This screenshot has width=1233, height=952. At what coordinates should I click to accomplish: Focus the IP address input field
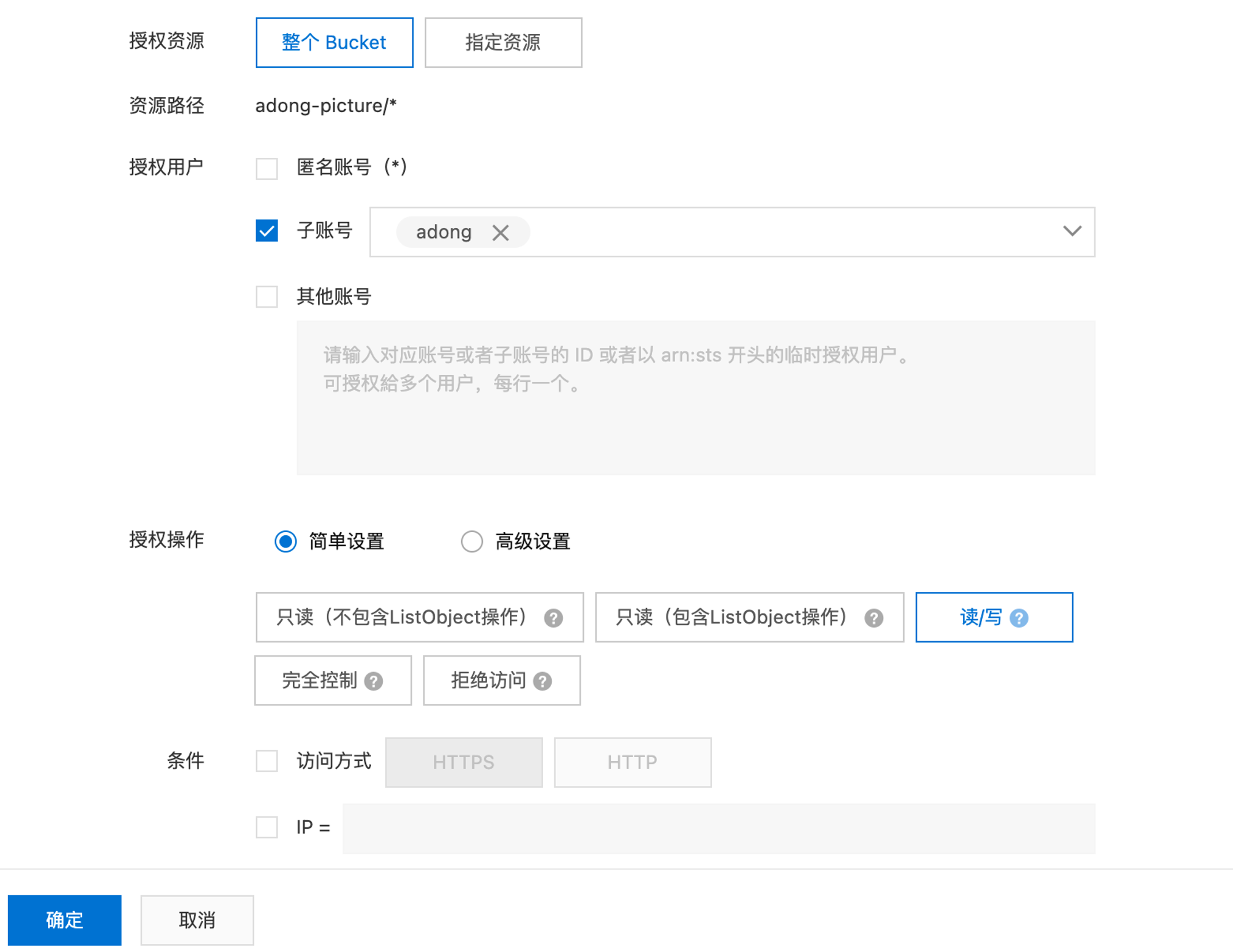719,828
